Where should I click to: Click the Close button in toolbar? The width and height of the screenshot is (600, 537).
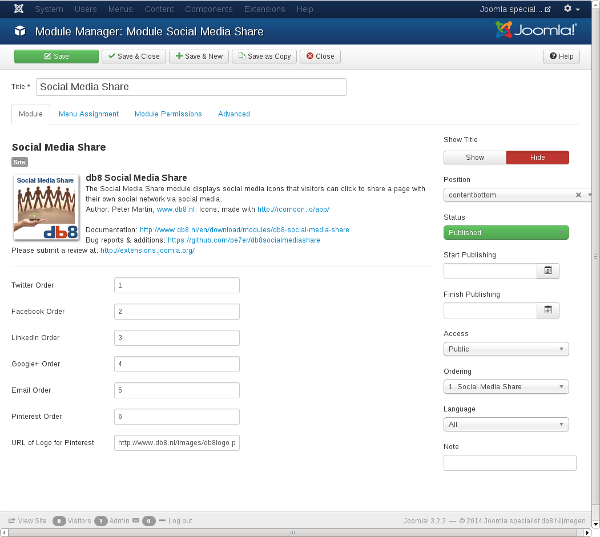point(320,56)
